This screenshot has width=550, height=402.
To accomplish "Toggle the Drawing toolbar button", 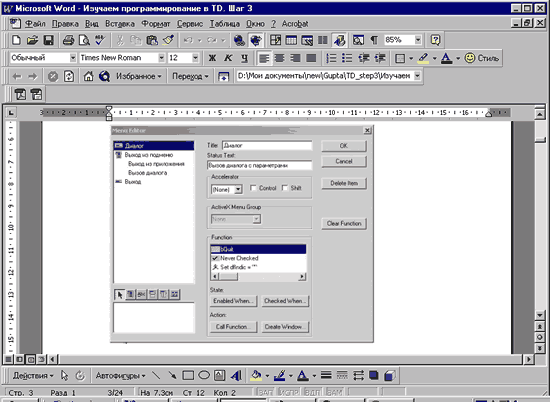I will 339,40.
